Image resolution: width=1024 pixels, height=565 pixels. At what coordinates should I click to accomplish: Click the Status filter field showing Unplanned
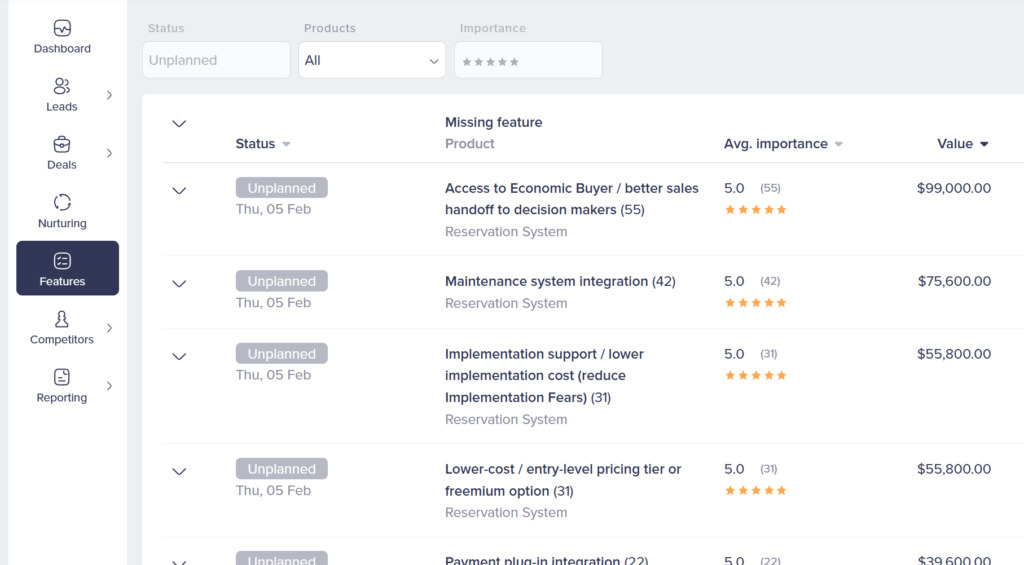tap(216, 60)
